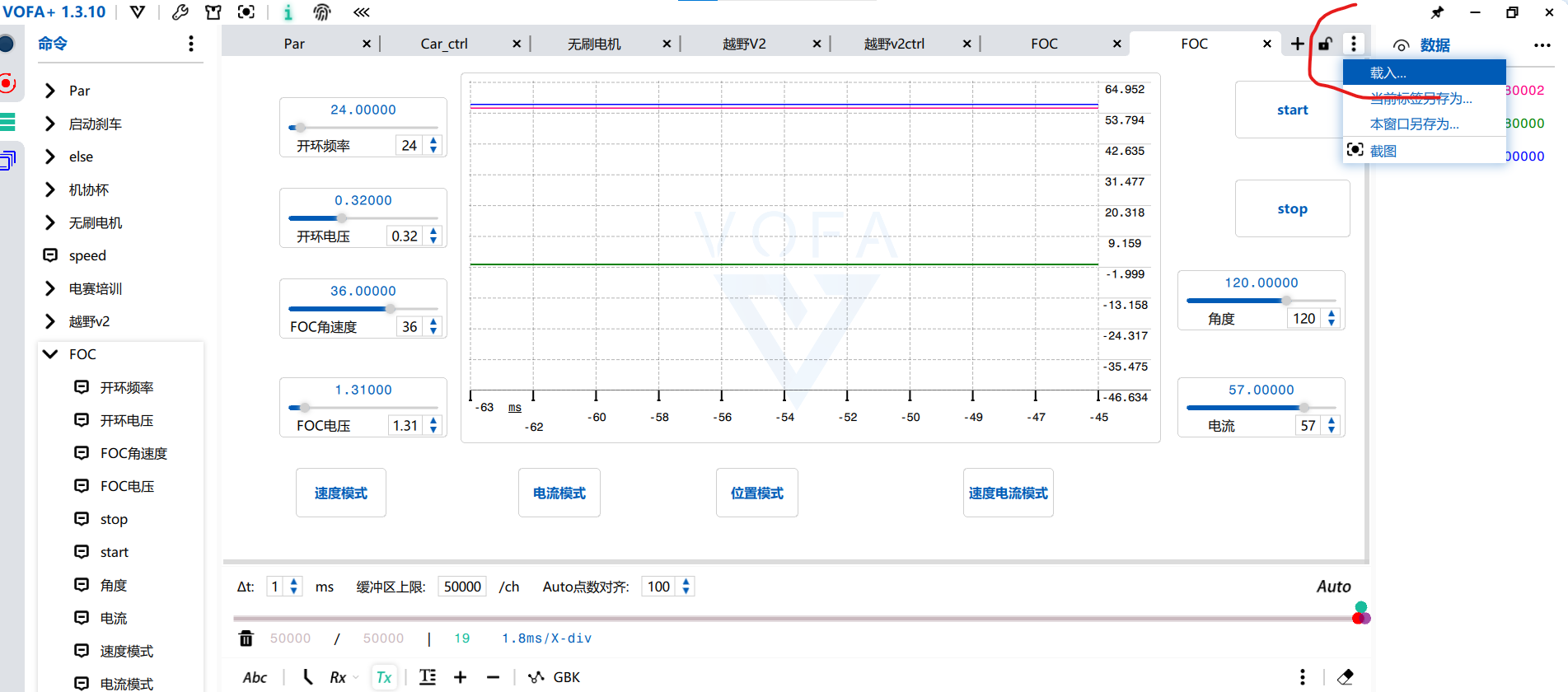
Task: Click the Abc text format icon
Action: [255, 677]
